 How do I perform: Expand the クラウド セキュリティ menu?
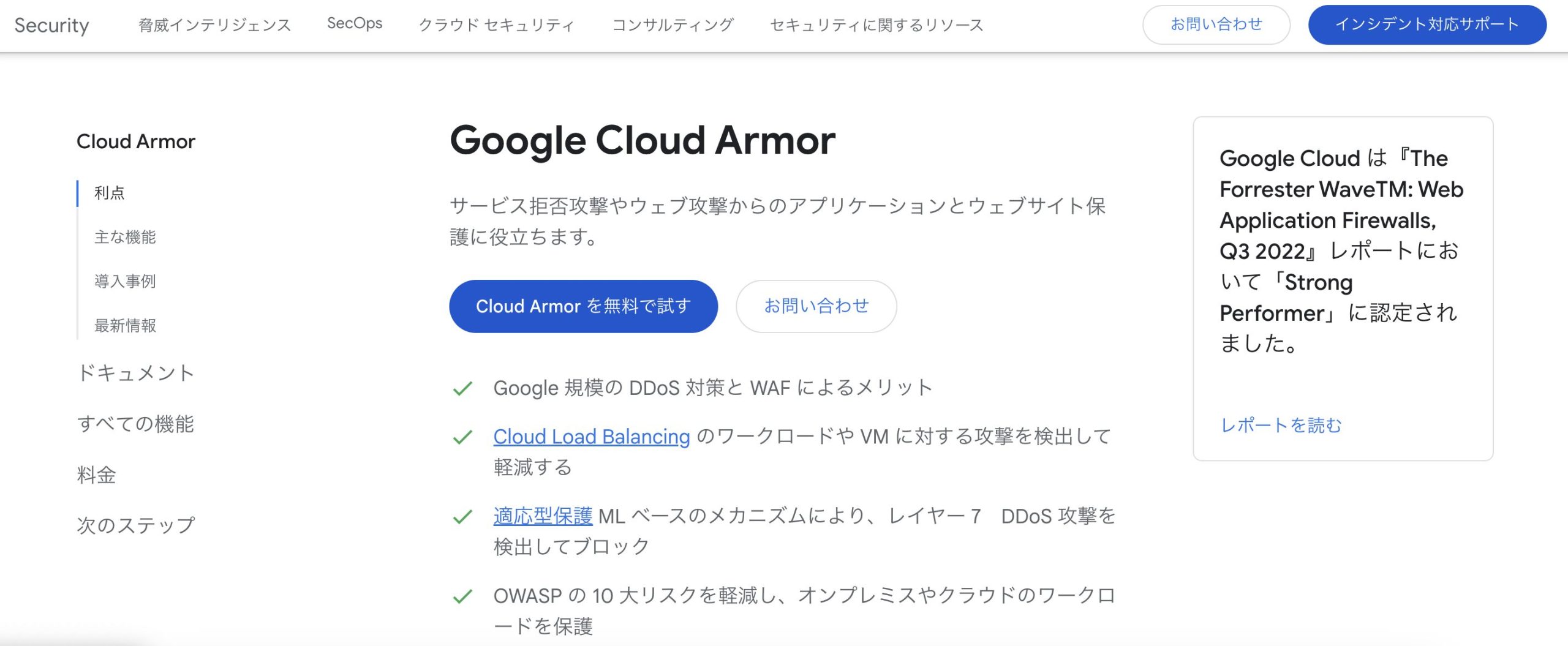click(x=497, y=24)
